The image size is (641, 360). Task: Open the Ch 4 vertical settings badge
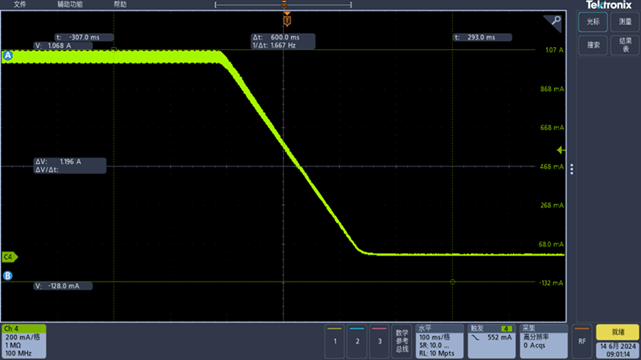[x=24, y=341]
